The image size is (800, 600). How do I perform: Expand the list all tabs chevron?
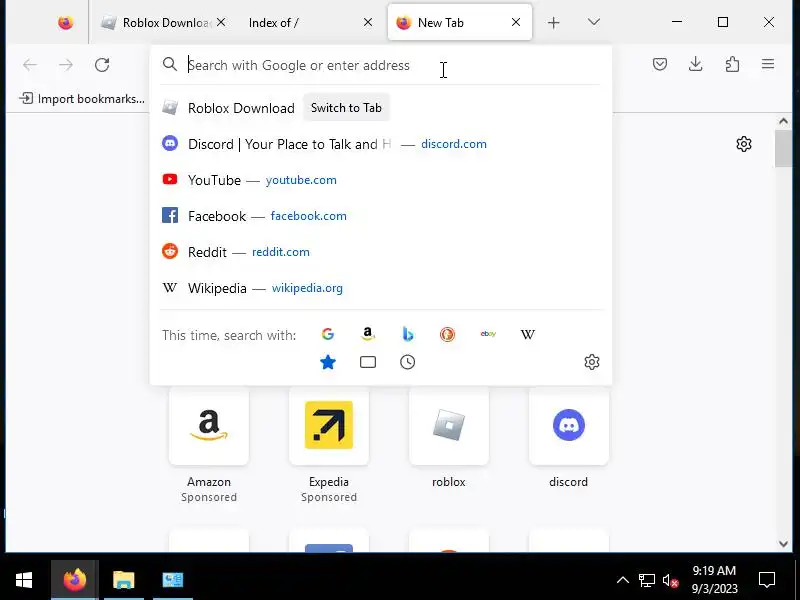click(x=593, y=22)
